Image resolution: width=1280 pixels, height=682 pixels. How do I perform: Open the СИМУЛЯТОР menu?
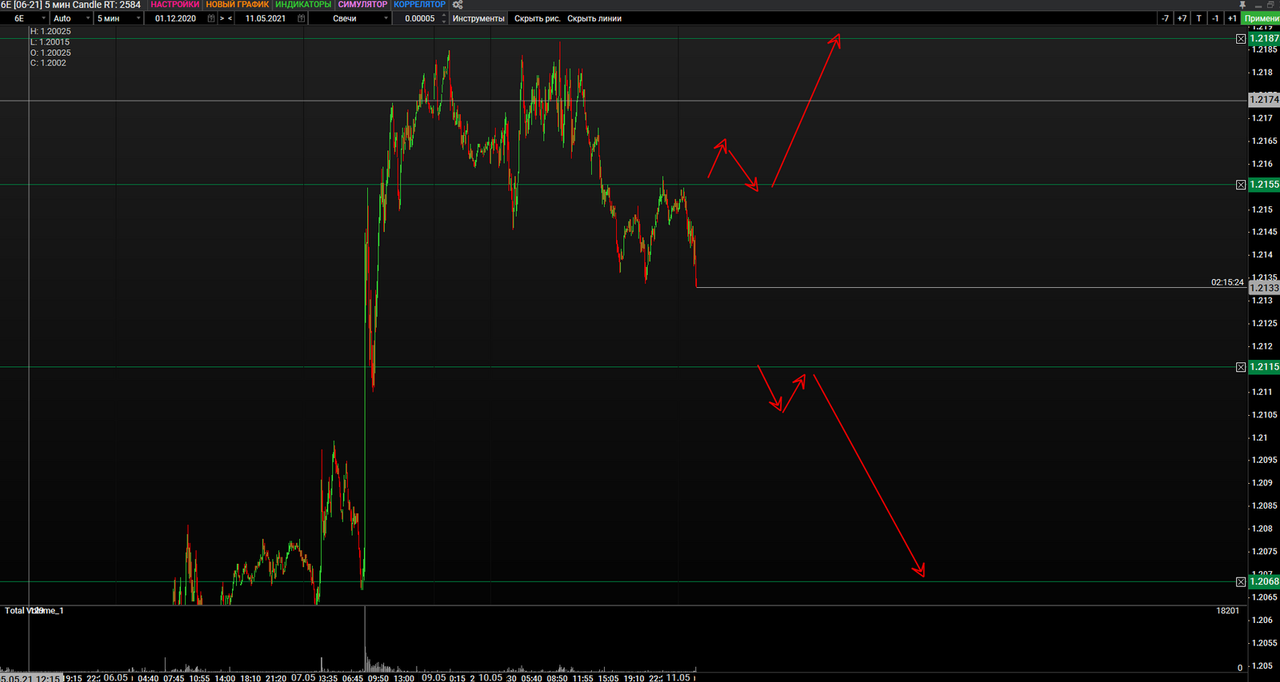(x=362, y=5)
